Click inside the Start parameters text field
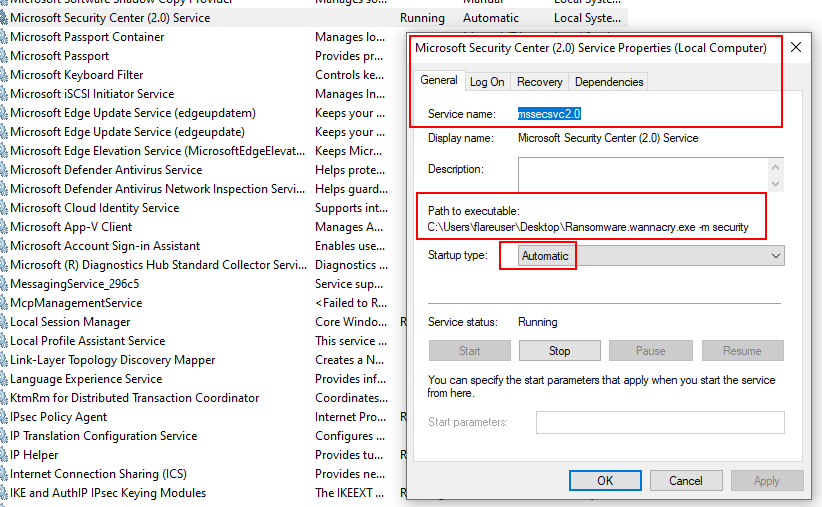 (660, 422)
